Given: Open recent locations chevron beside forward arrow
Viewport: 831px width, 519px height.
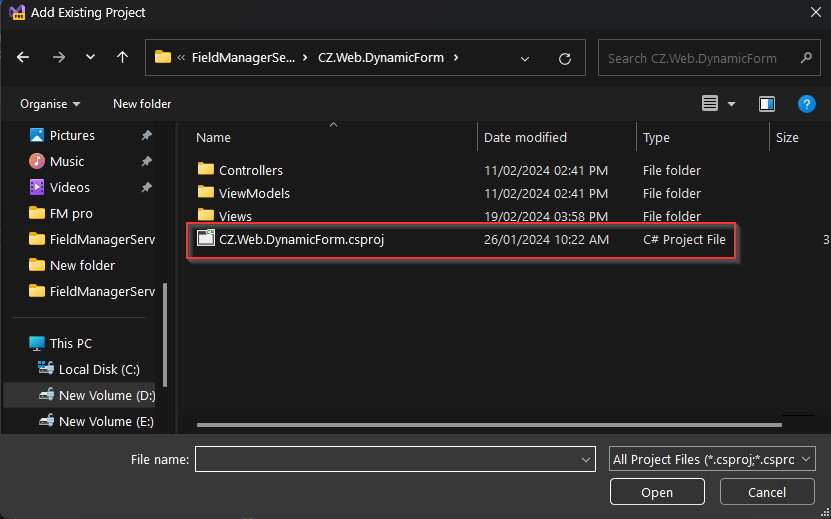Looking at the screenshot, I should (x=91, y=57).
